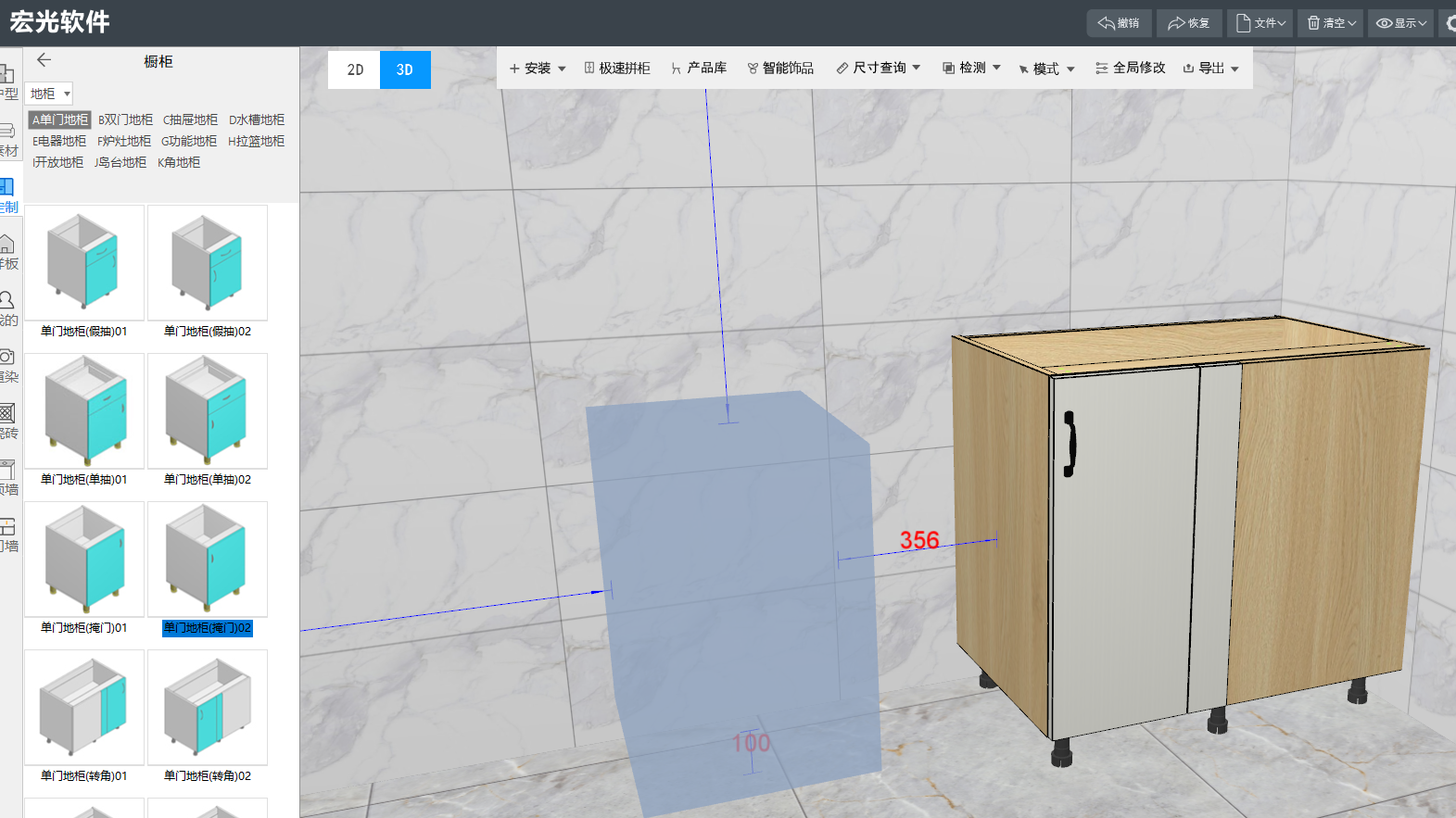Image resolution: width=1456 pixels, height=818 pixels.
Task: Open the 安装 dropdown menu
Action: tap(538, 69)
